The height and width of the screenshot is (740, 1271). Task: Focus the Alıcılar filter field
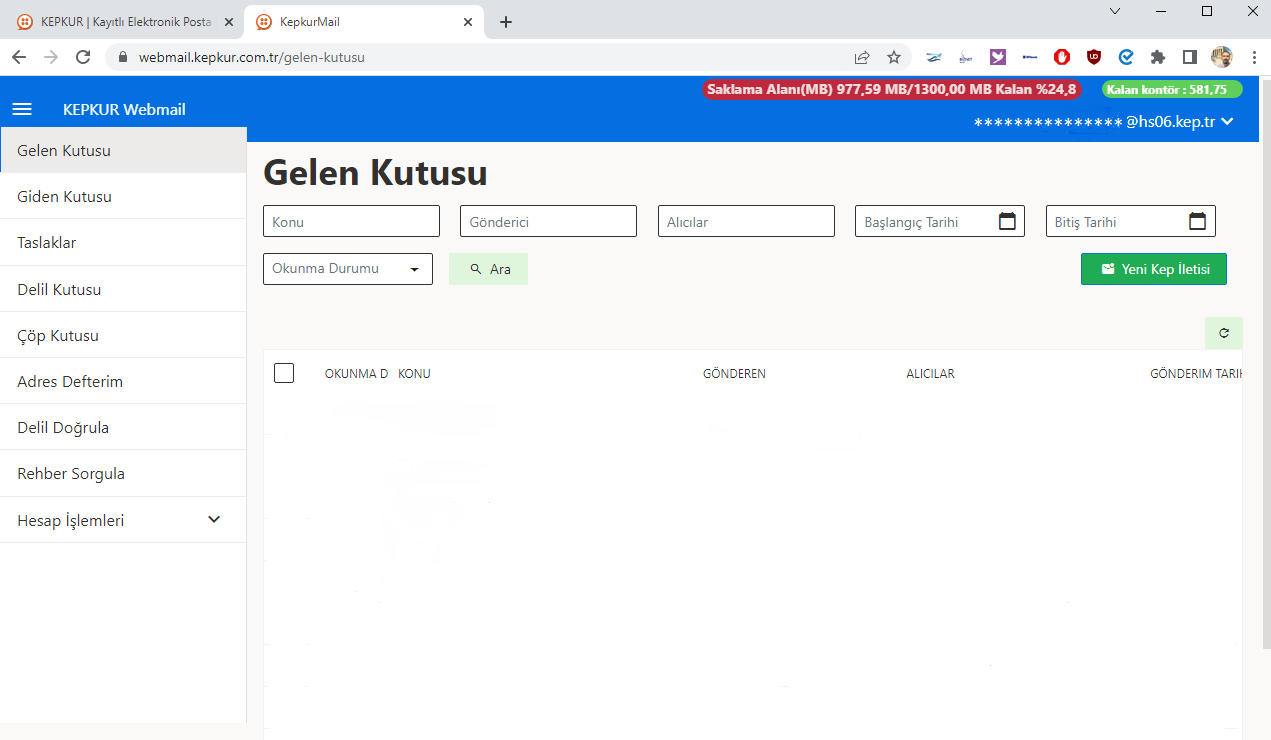pyautogui.click(x=746, y=221)
